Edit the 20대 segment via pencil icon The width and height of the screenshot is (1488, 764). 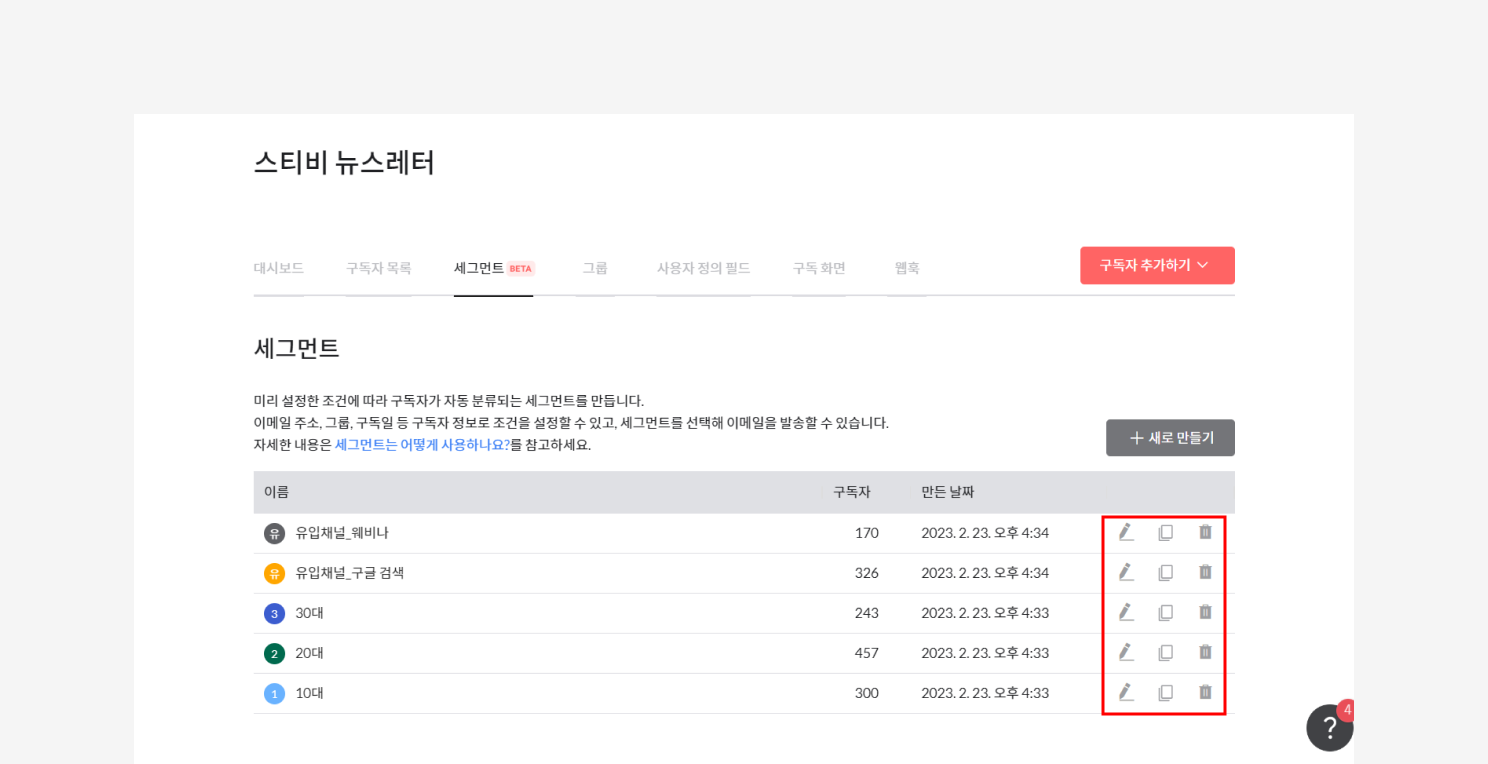click(1126, 652)
